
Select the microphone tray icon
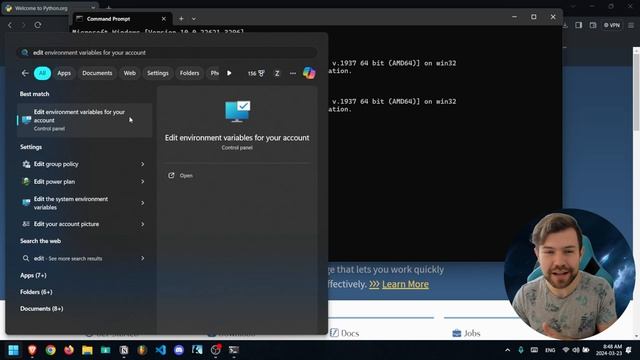click(x=521, y=350)
